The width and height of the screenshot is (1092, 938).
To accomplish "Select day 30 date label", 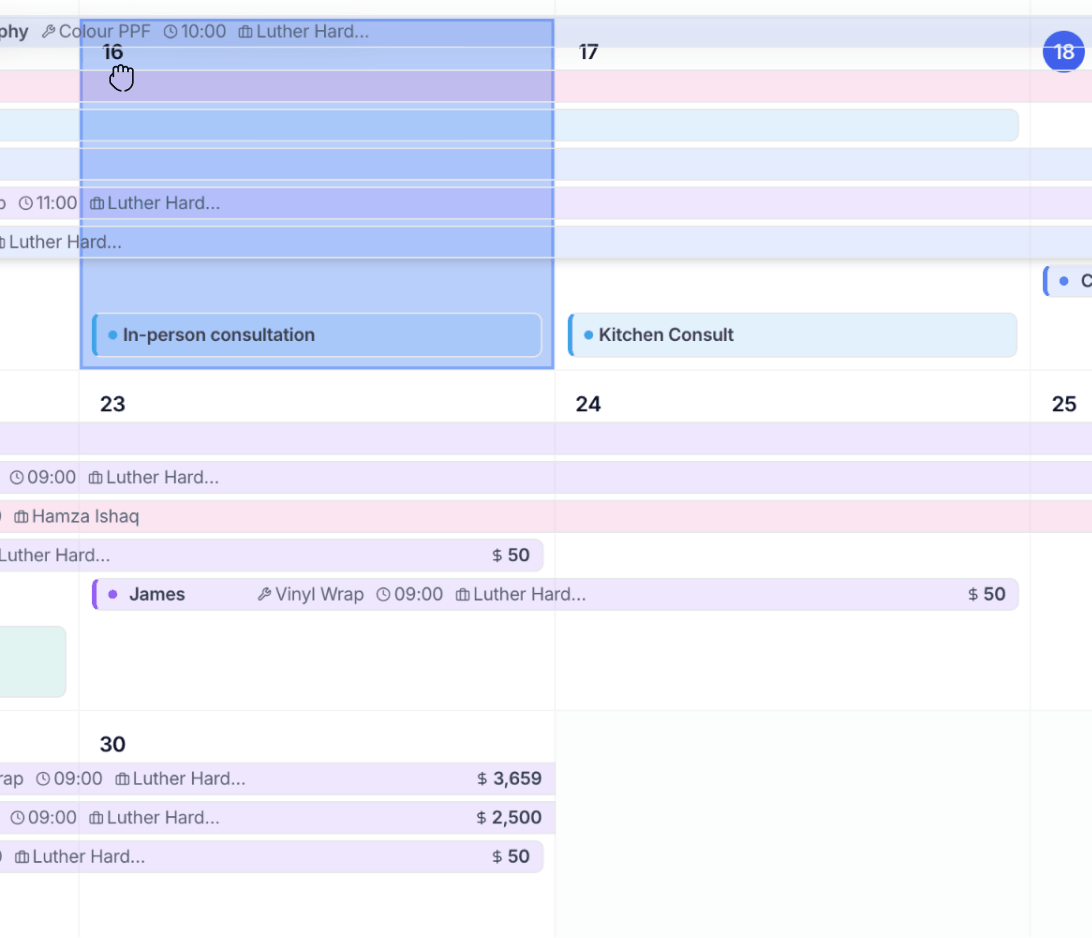I will tap(113, 744).
